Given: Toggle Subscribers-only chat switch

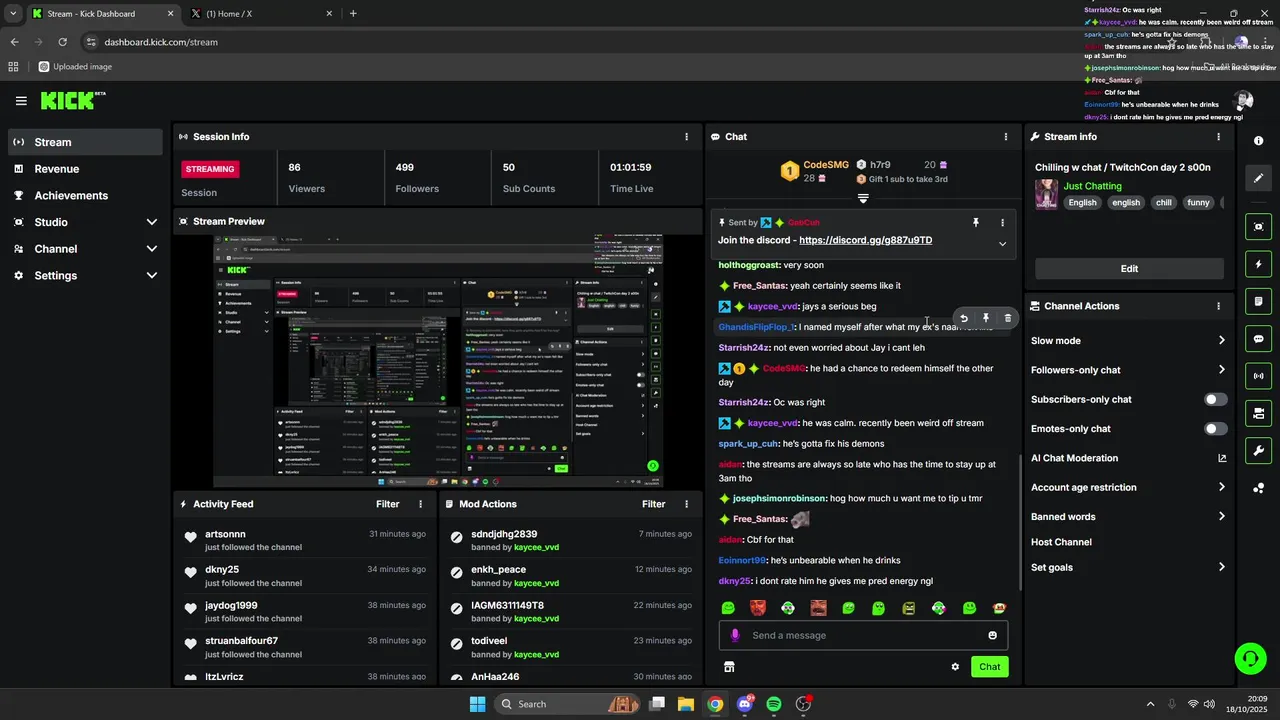Looking at the screenshot, I should (x=1215, y=399).
